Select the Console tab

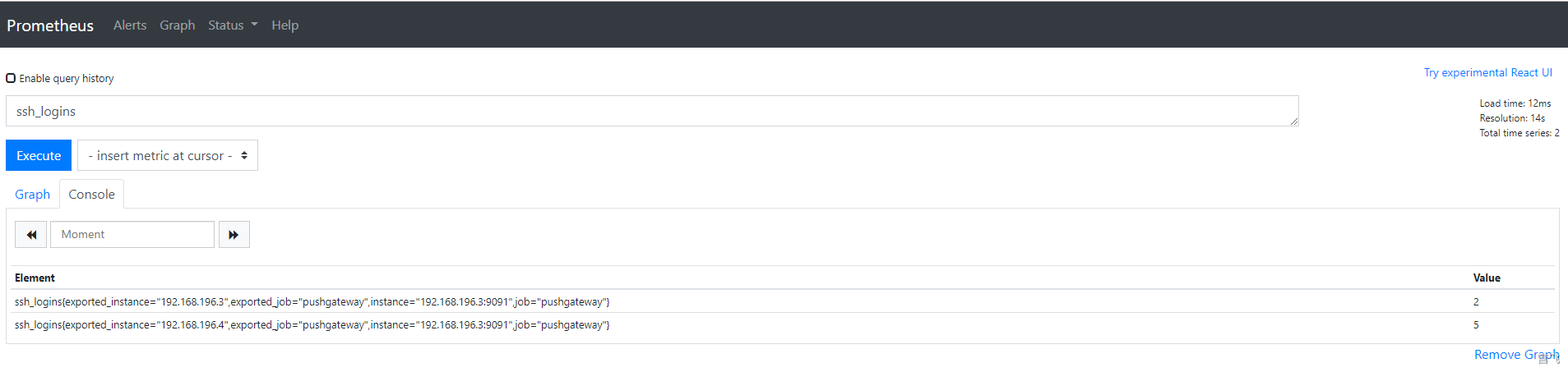[x=91, y=195]
